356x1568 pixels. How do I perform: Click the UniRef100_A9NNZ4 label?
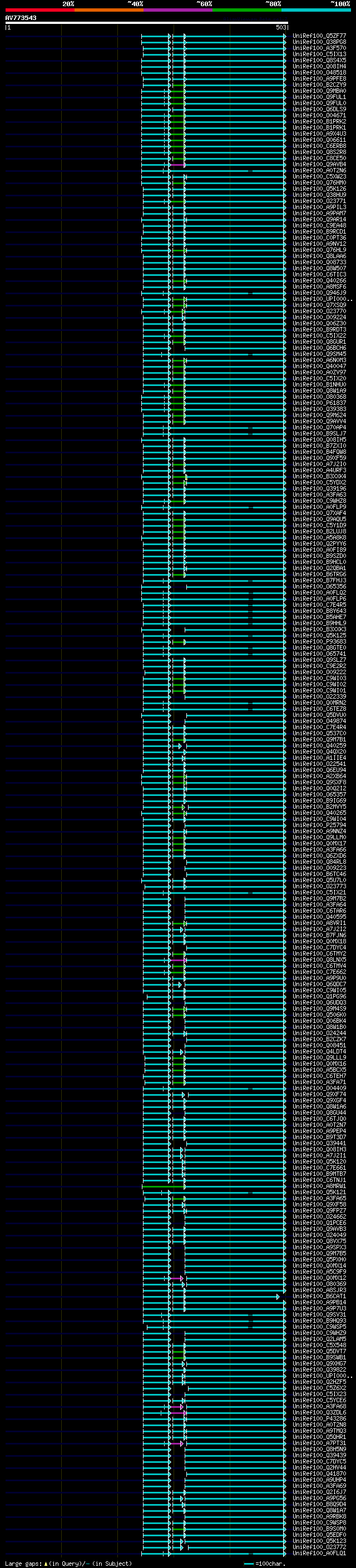[x=319, y=832]
